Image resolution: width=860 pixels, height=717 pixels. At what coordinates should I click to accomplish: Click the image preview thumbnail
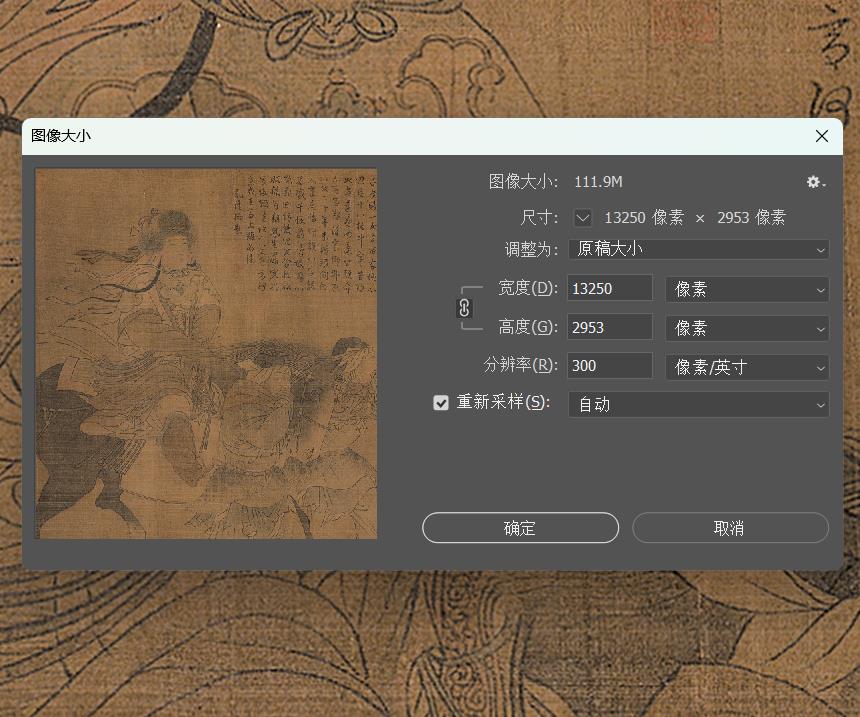206,354
